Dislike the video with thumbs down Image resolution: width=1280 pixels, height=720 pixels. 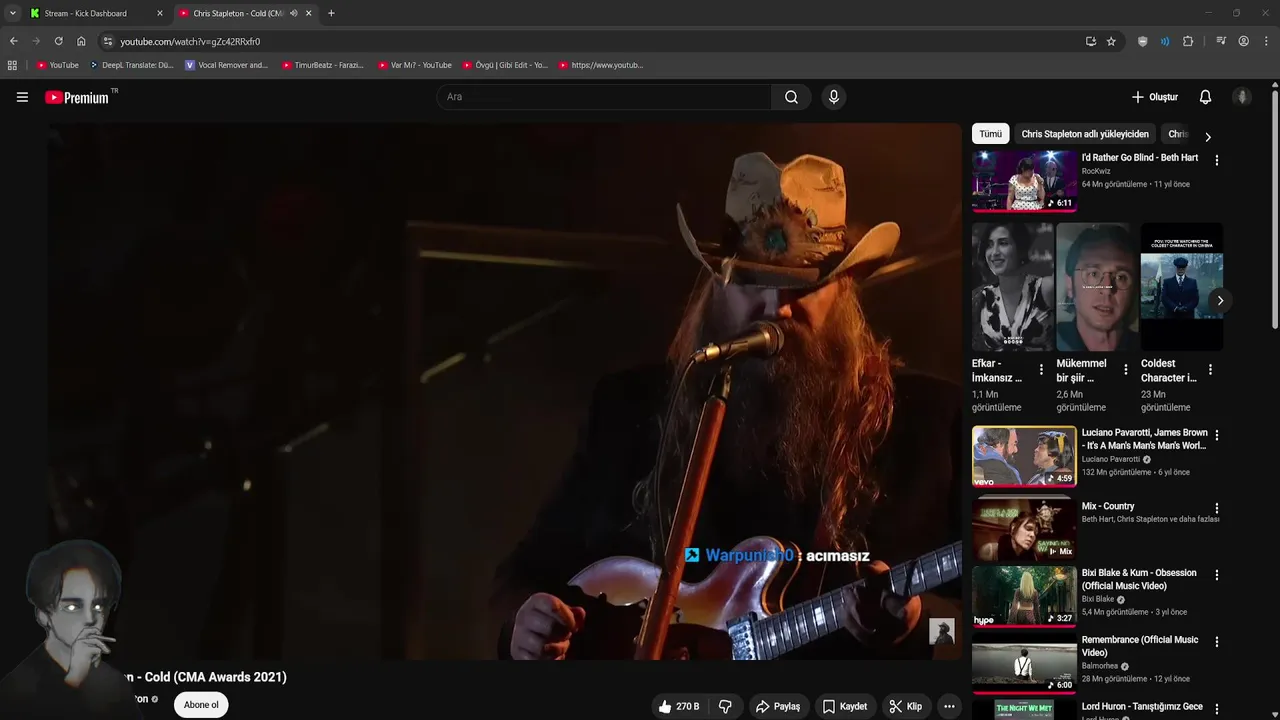(725, 706)
